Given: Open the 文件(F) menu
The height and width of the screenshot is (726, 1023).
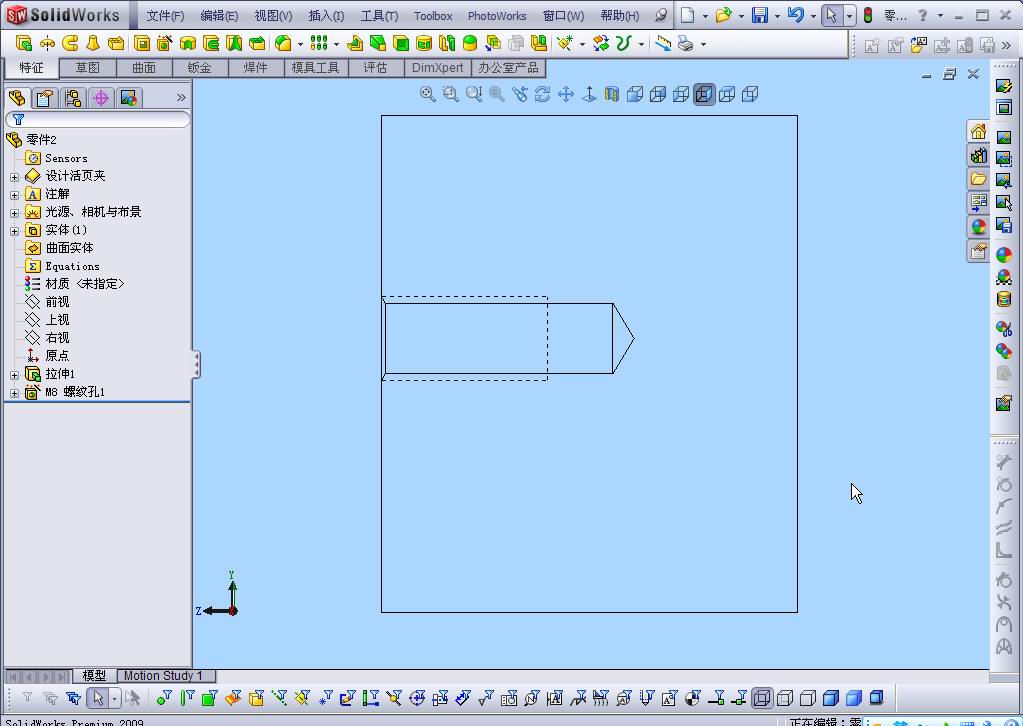Looking at the screenshot, I should 165,16.
